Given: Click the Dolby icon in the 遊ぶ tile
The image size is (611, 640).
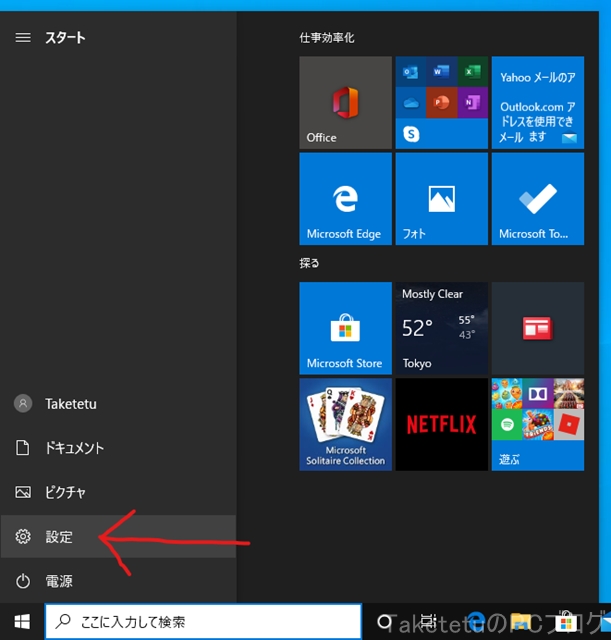Looking at the screenshot, I should [x=538, y=394].
